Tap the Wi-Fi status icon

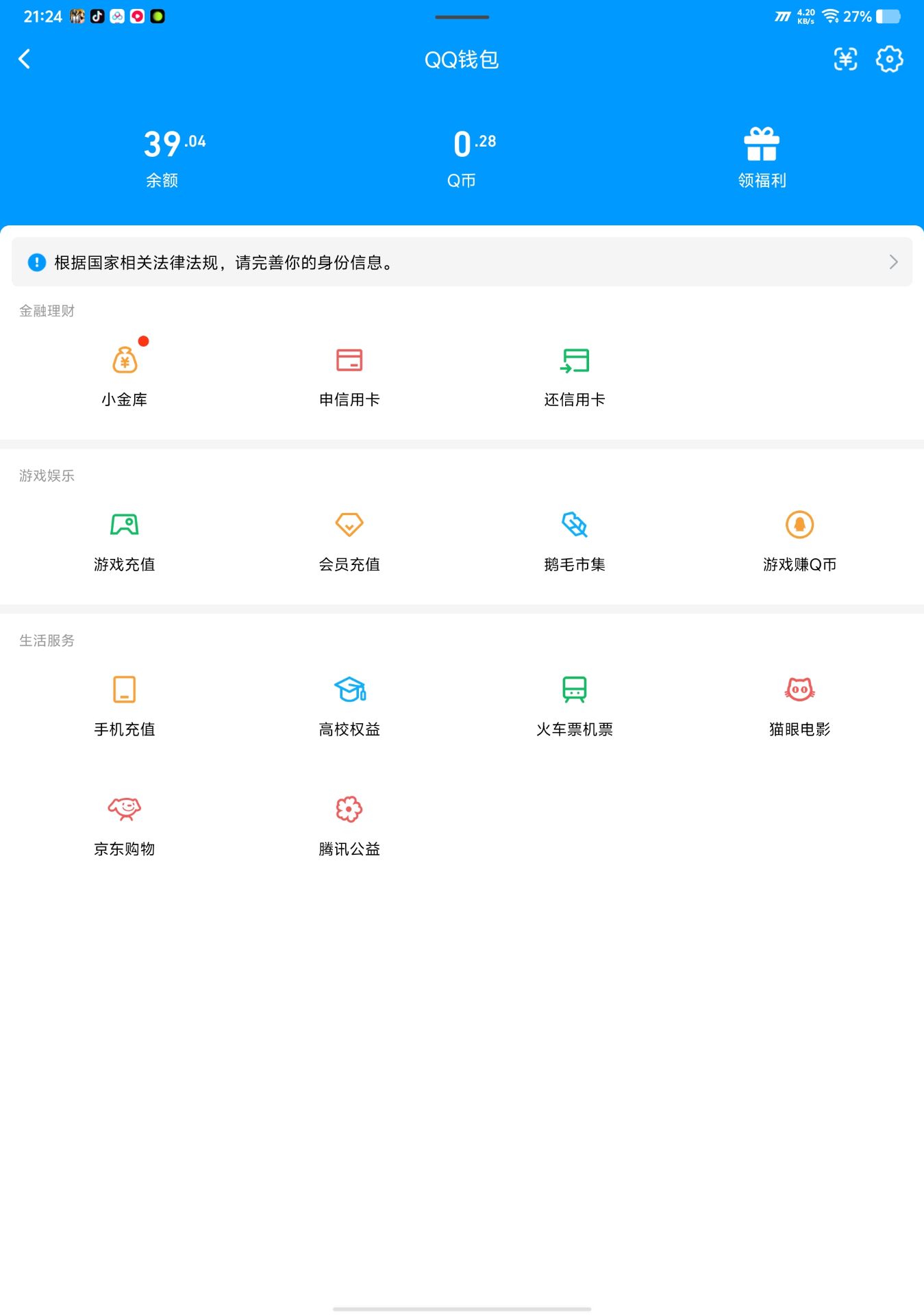[830, 16]
